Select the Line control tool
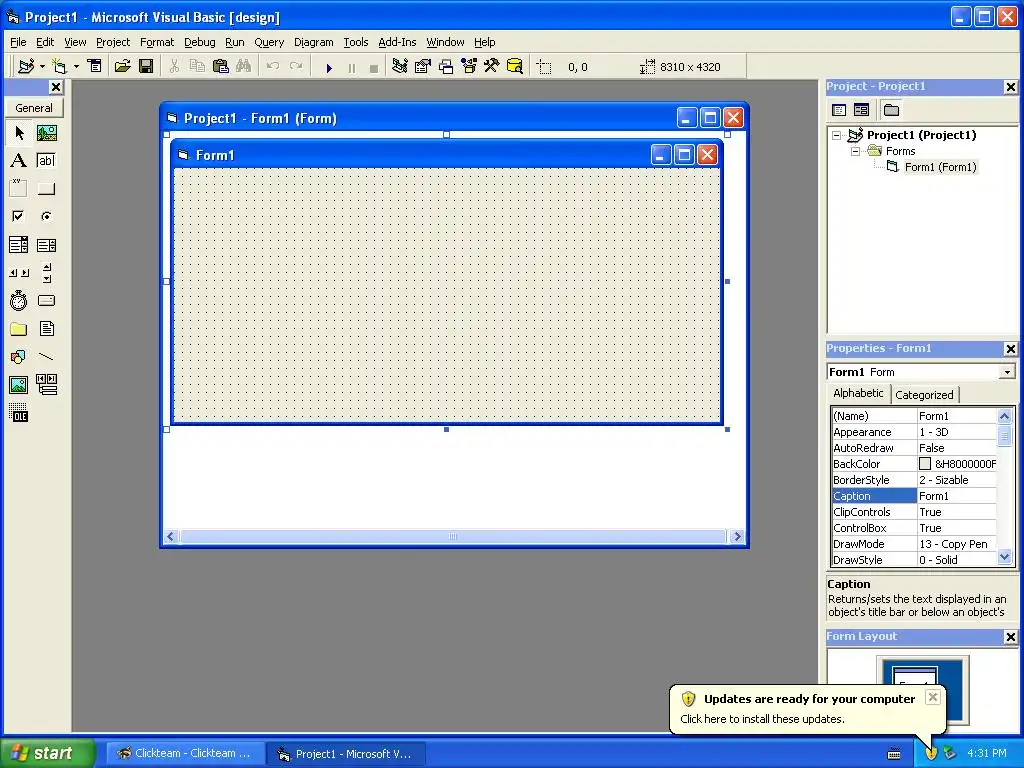Viewport: 1024px width, 768px height. pos(46,357)
